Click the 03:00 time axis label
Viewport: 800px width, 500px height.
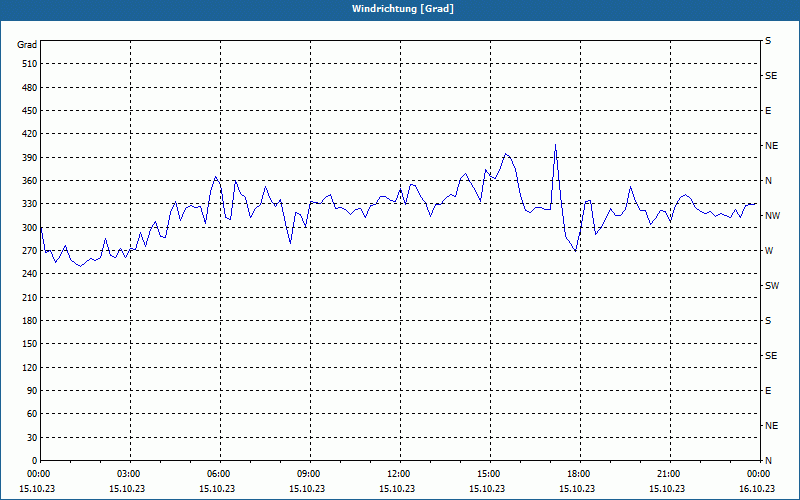(x=128, y=474)
